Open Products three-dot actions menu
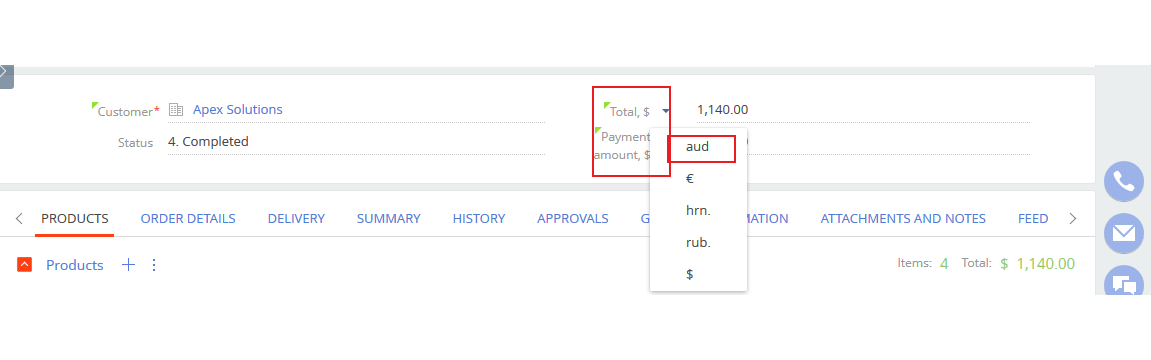This screenshot has height=360, width=1151. (153, 265)
